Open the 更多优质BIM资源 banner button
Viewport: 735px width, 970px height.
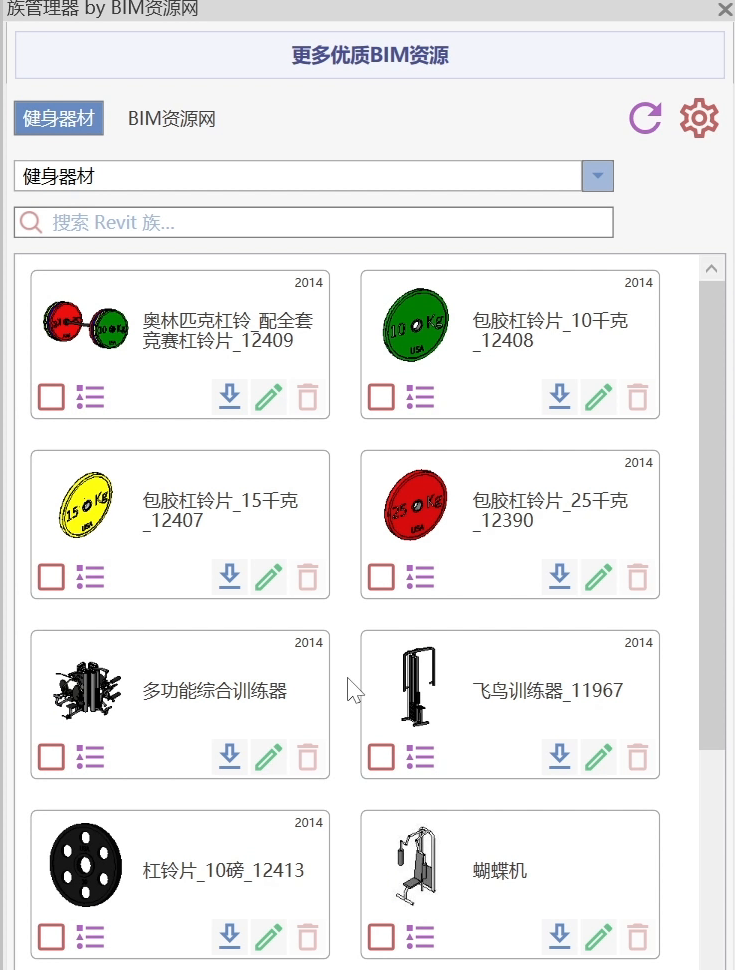point(370,55)
